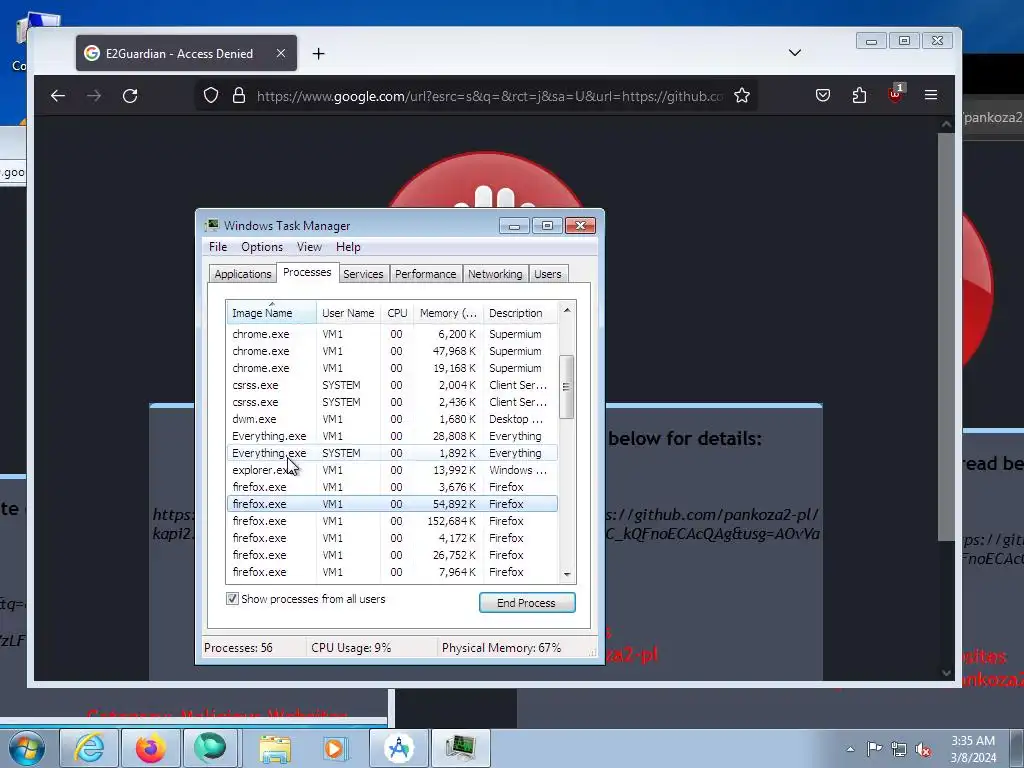The height and width of the screenshot is (768, 1024).
Task: Launch Internet Explorer from the taskbar
Action: (x=89, y=748)
